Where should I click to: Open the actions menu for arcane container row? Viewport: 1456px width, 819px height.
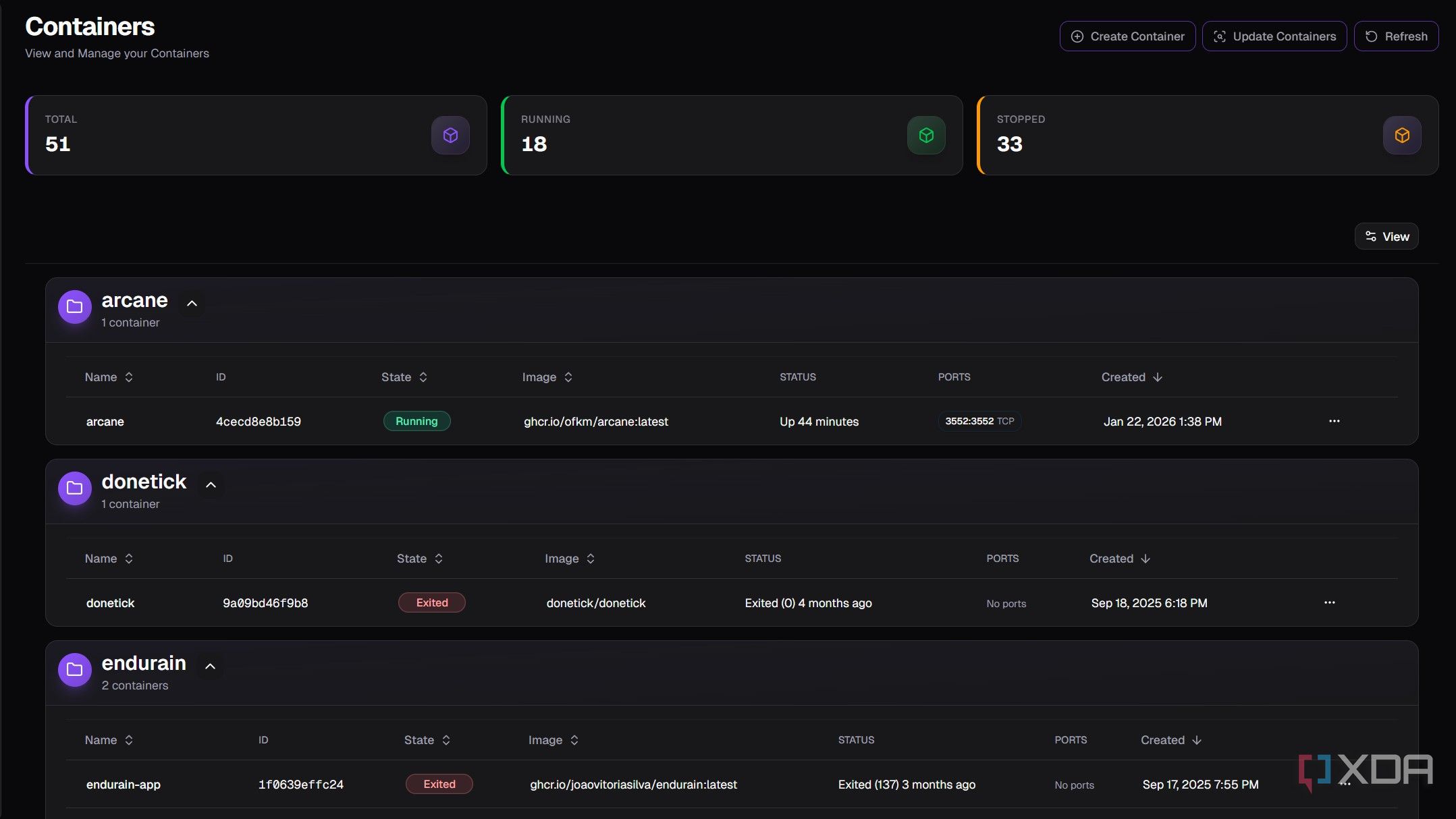click(x=1334, y=421)
